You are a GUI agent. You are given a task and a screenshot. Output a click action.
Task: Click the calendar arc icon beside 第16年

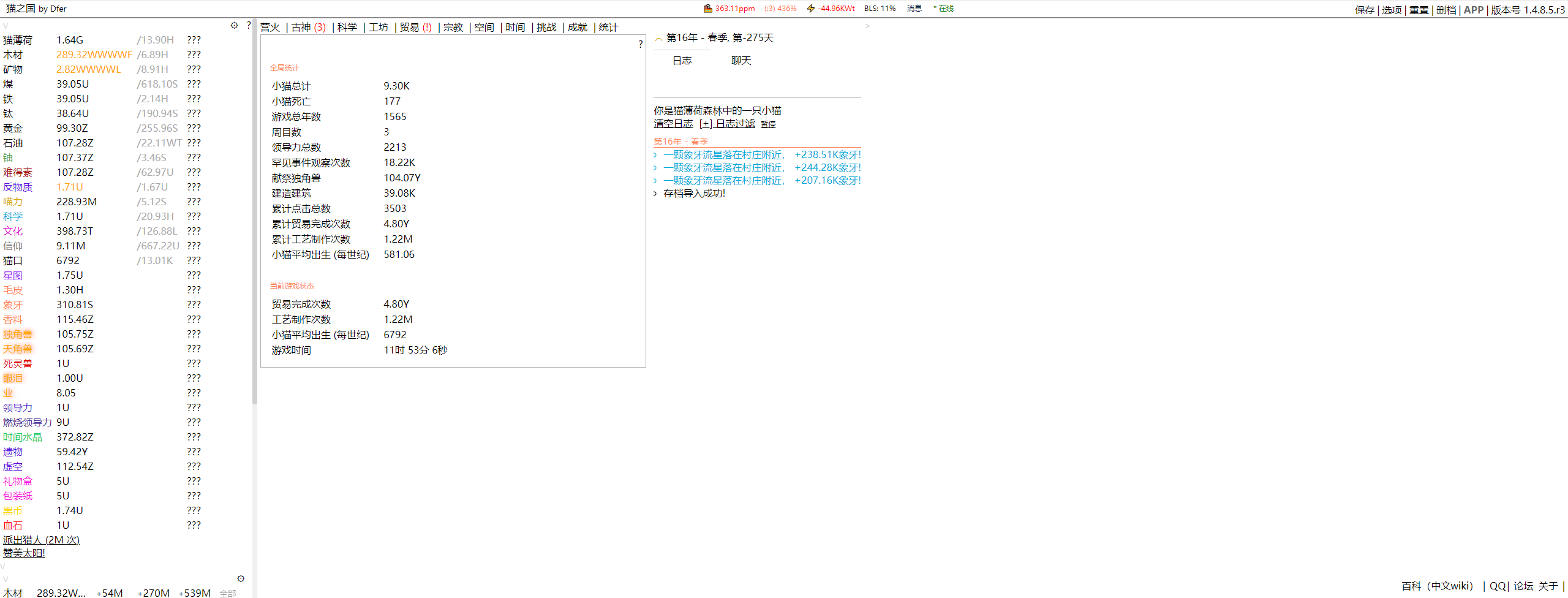pos(658,39)
